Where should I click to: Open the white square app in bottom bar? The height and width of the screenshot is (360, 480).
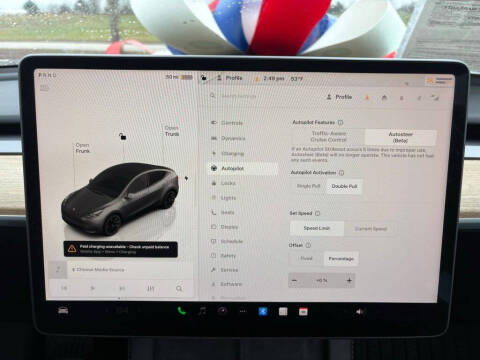coord(283,312)
